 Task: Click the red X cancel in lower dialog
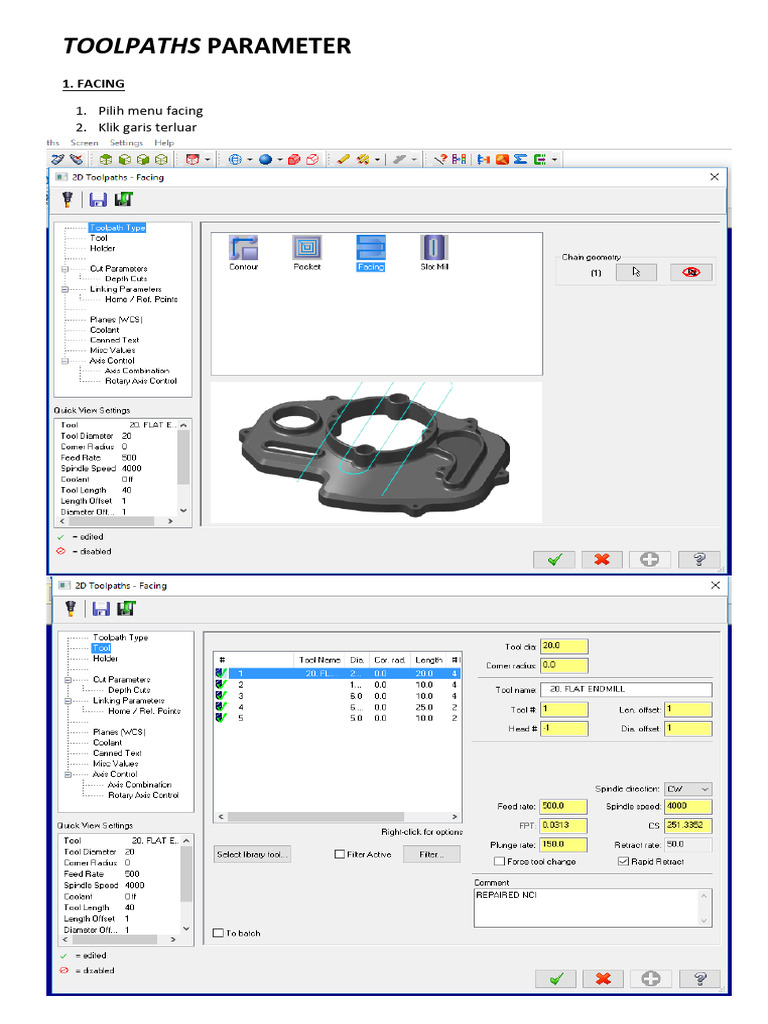coord(603,979)
